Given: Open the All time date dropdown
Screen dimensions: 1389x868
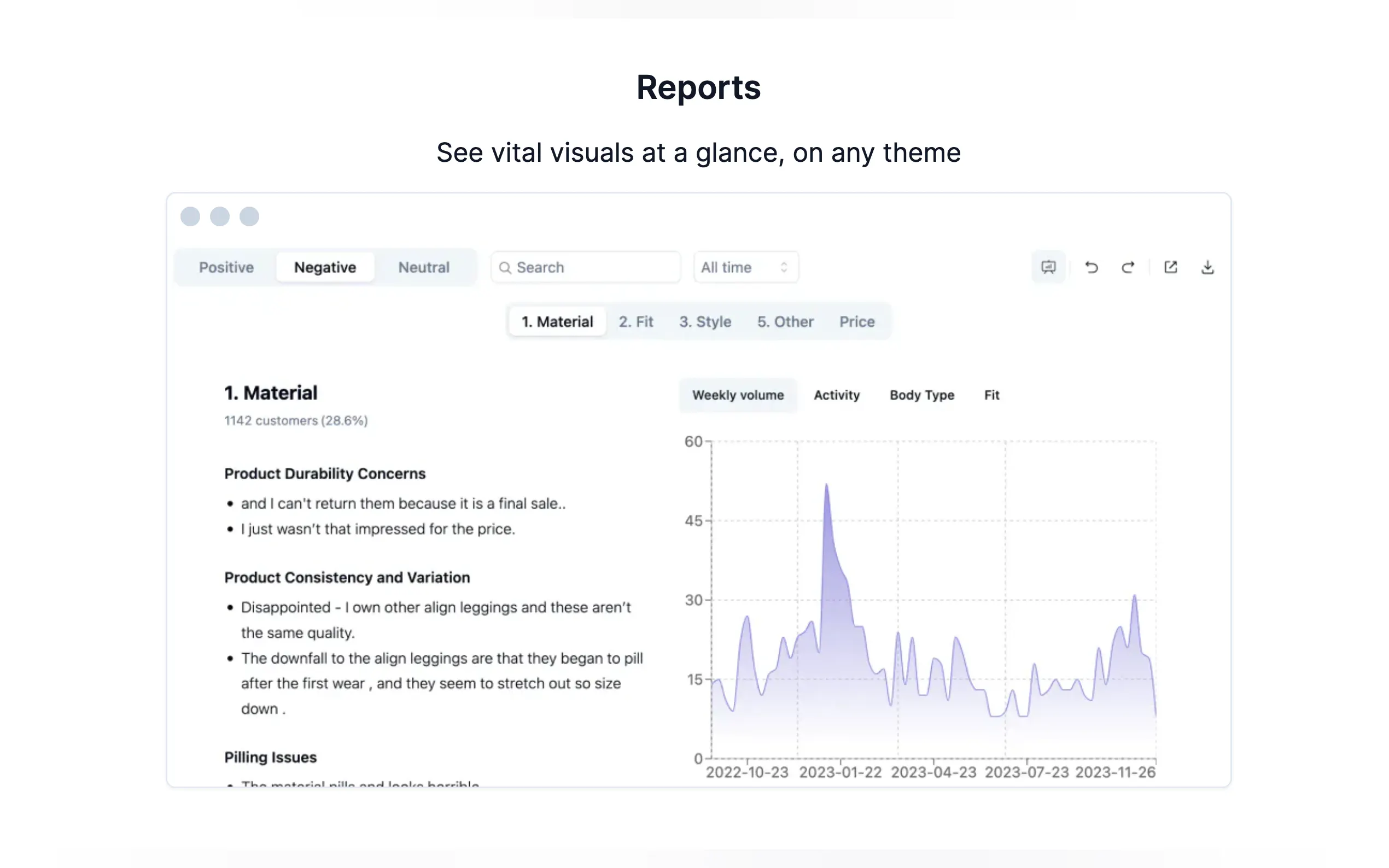Looking at the screenshot, I should point(745,267).
